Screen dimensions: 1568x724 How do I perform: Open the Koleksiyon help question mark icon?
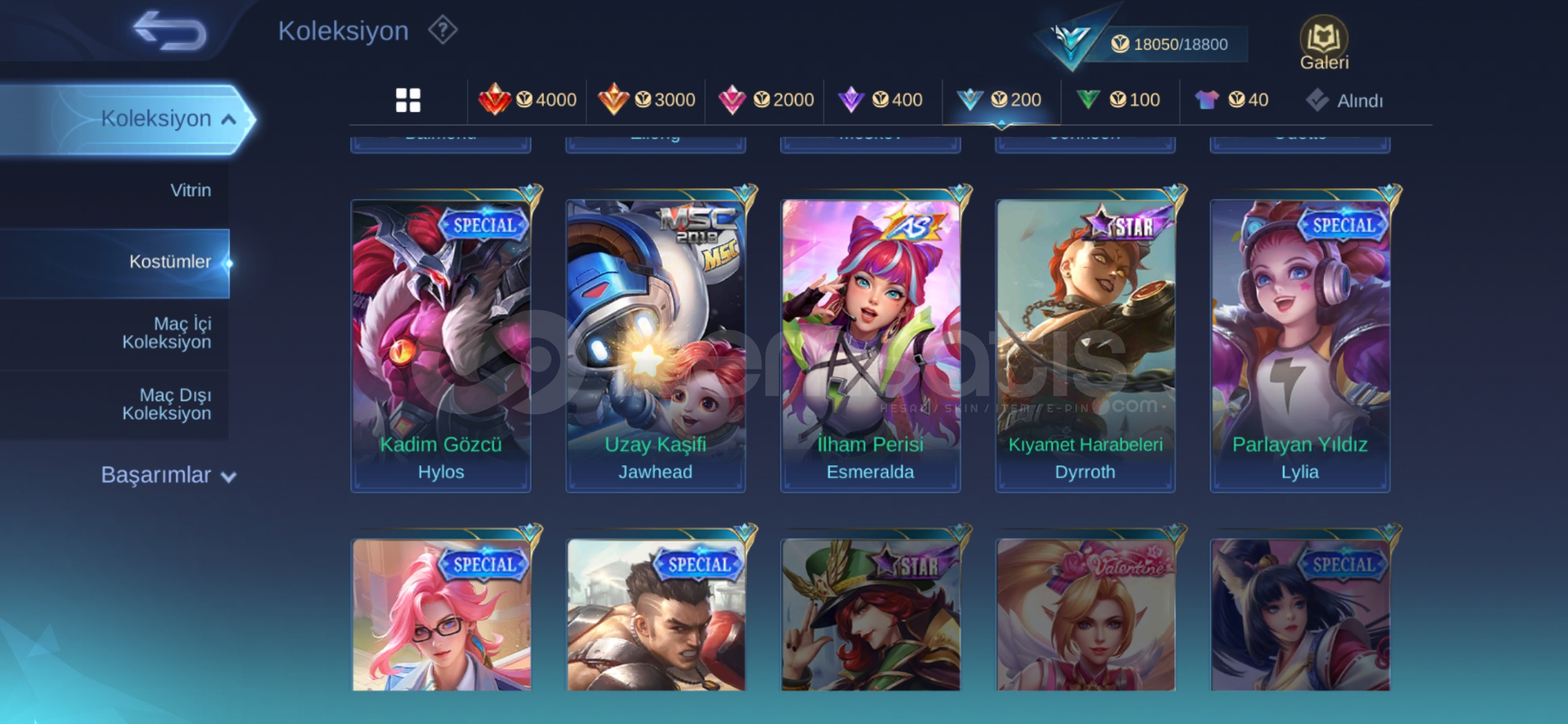click(442, 30)
